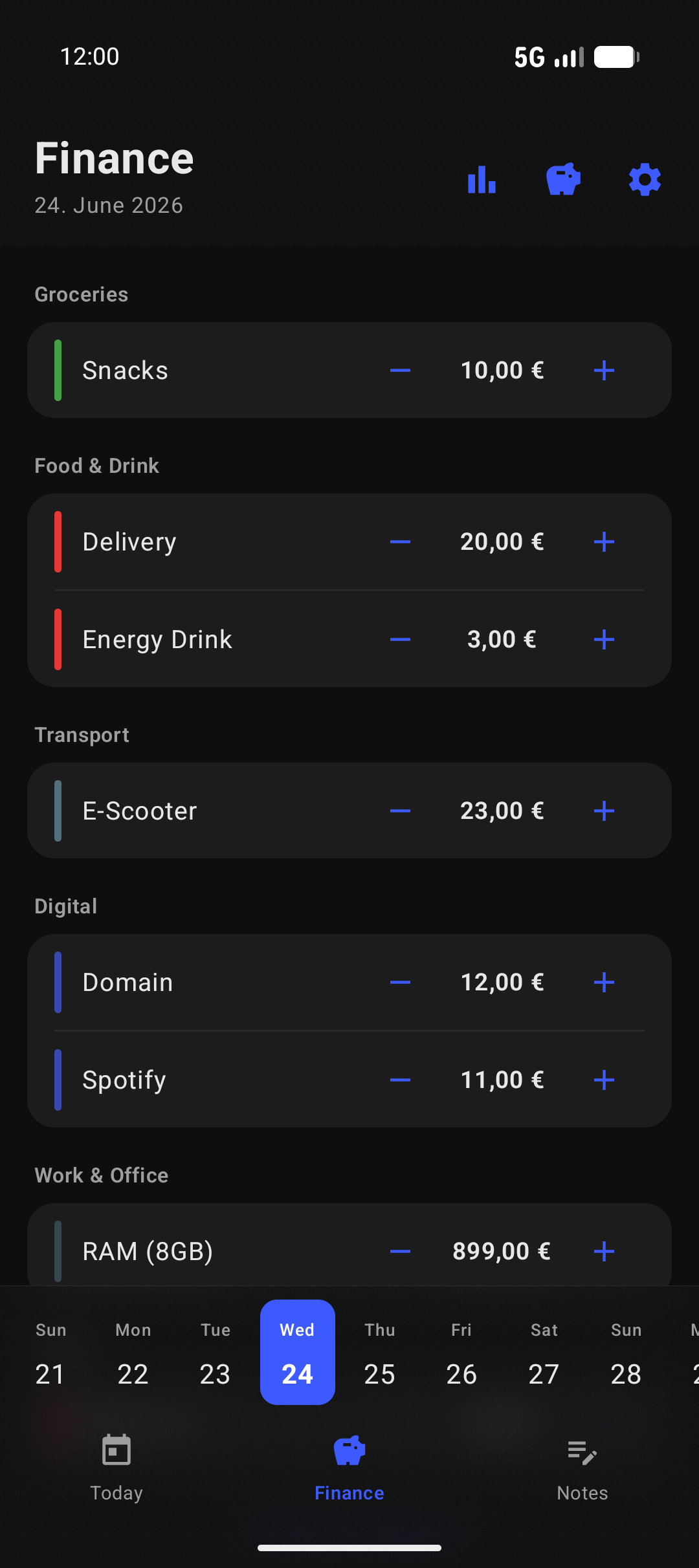Viewport: 699px width, 1568px height.
Task: Add to Energy Drink with plus
Action: (604, 639)
